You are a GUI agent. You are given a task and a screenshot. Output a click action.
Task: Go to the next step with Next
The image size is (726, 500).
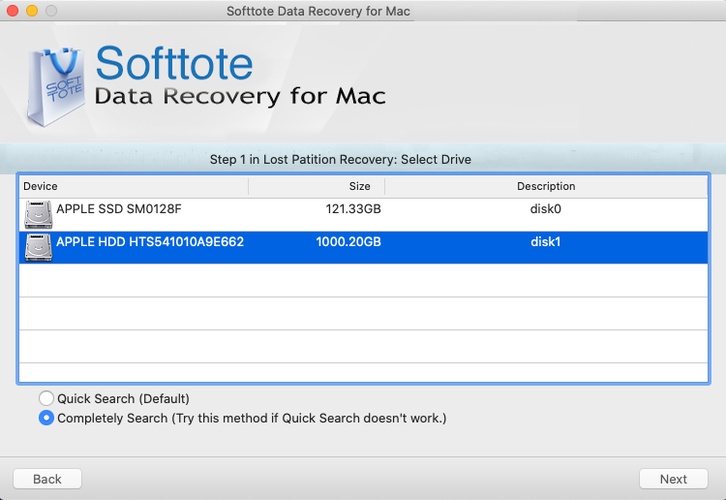click(x=673, y=479)
